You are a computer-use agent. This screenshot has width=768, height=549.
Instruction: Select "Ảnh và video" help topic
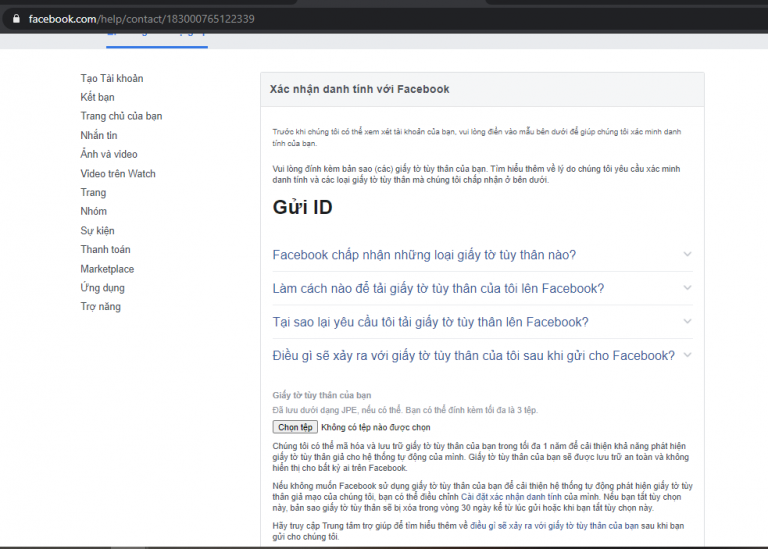(109, 154)
